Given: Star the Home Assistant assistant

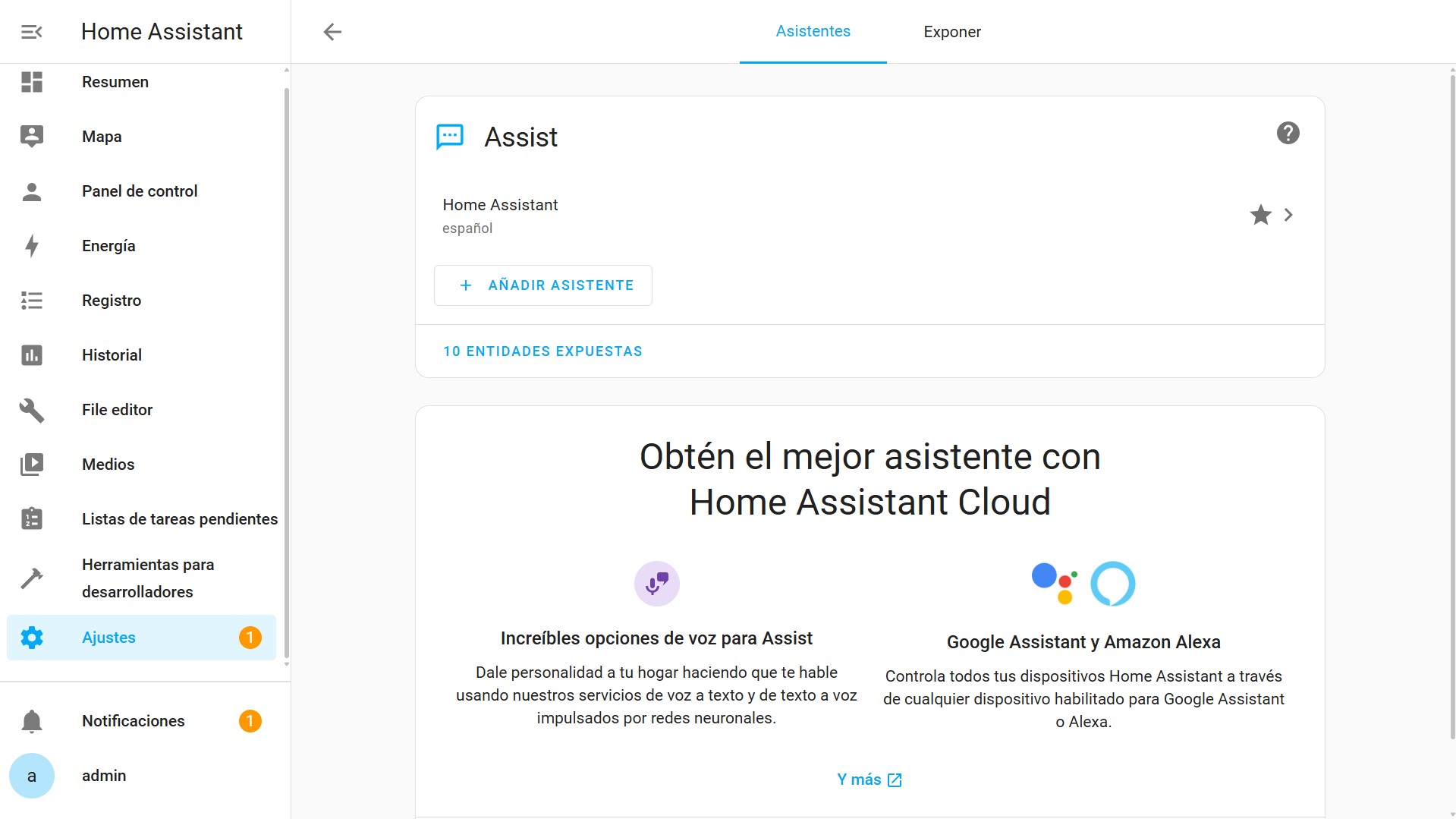Looking at the screenshot, I should click(x=1259, y=215).
